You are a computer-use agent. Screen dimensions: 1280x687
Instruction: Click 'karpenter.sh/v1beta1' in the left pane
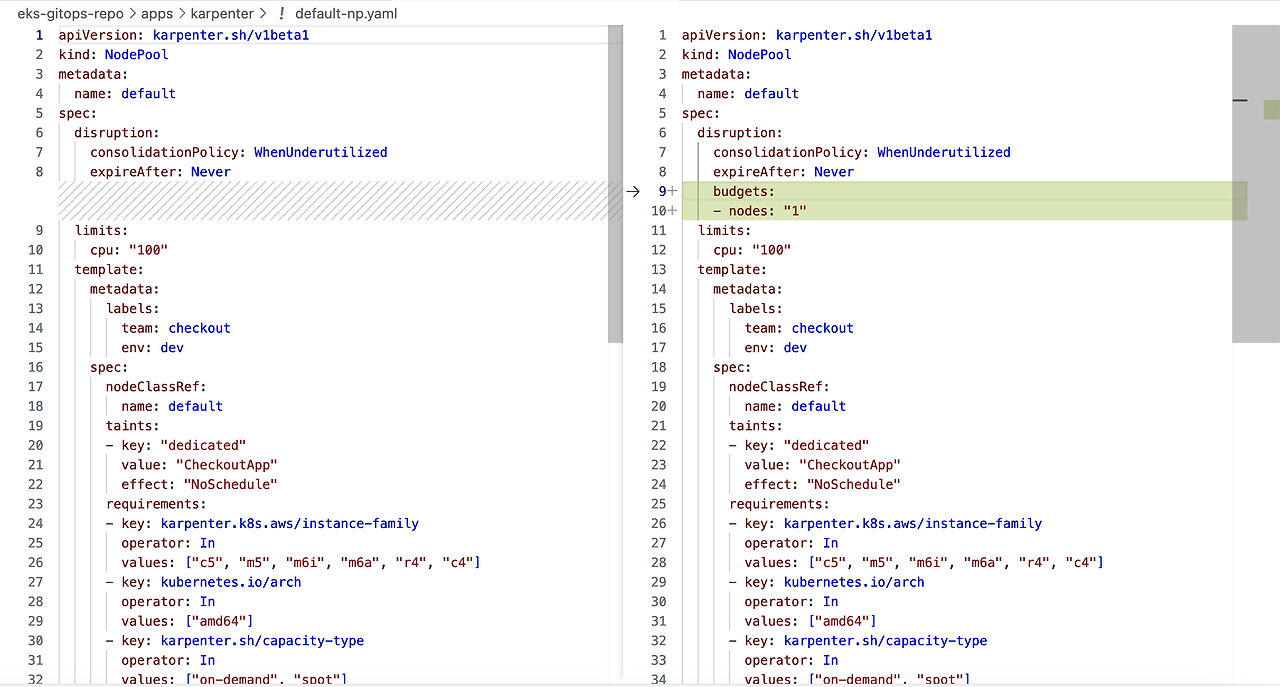click(x=231, y=35)
